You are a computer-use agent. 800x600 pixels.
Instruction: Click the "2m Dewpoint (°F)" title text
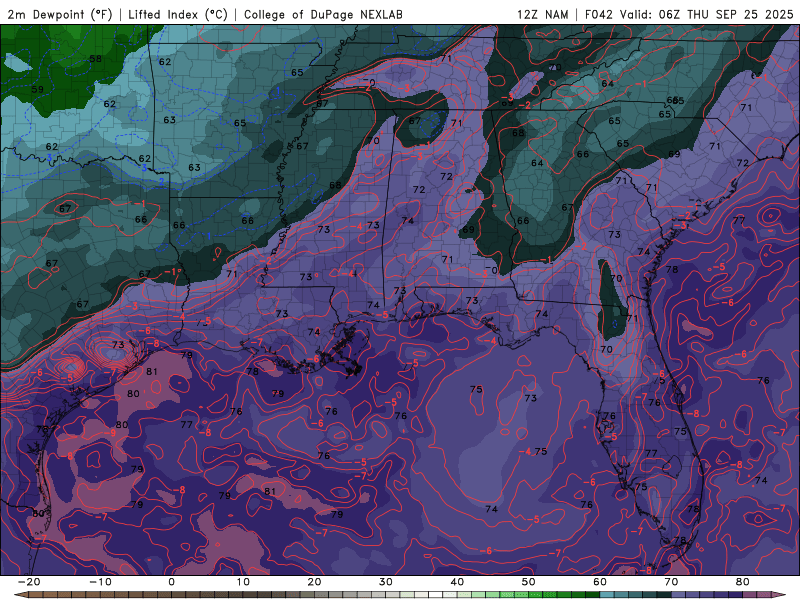59,14
